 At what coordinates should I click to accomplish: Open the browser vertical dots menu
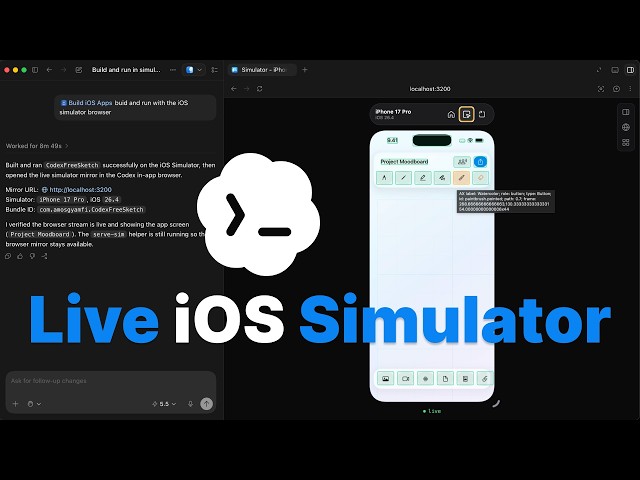coord(630,89)
